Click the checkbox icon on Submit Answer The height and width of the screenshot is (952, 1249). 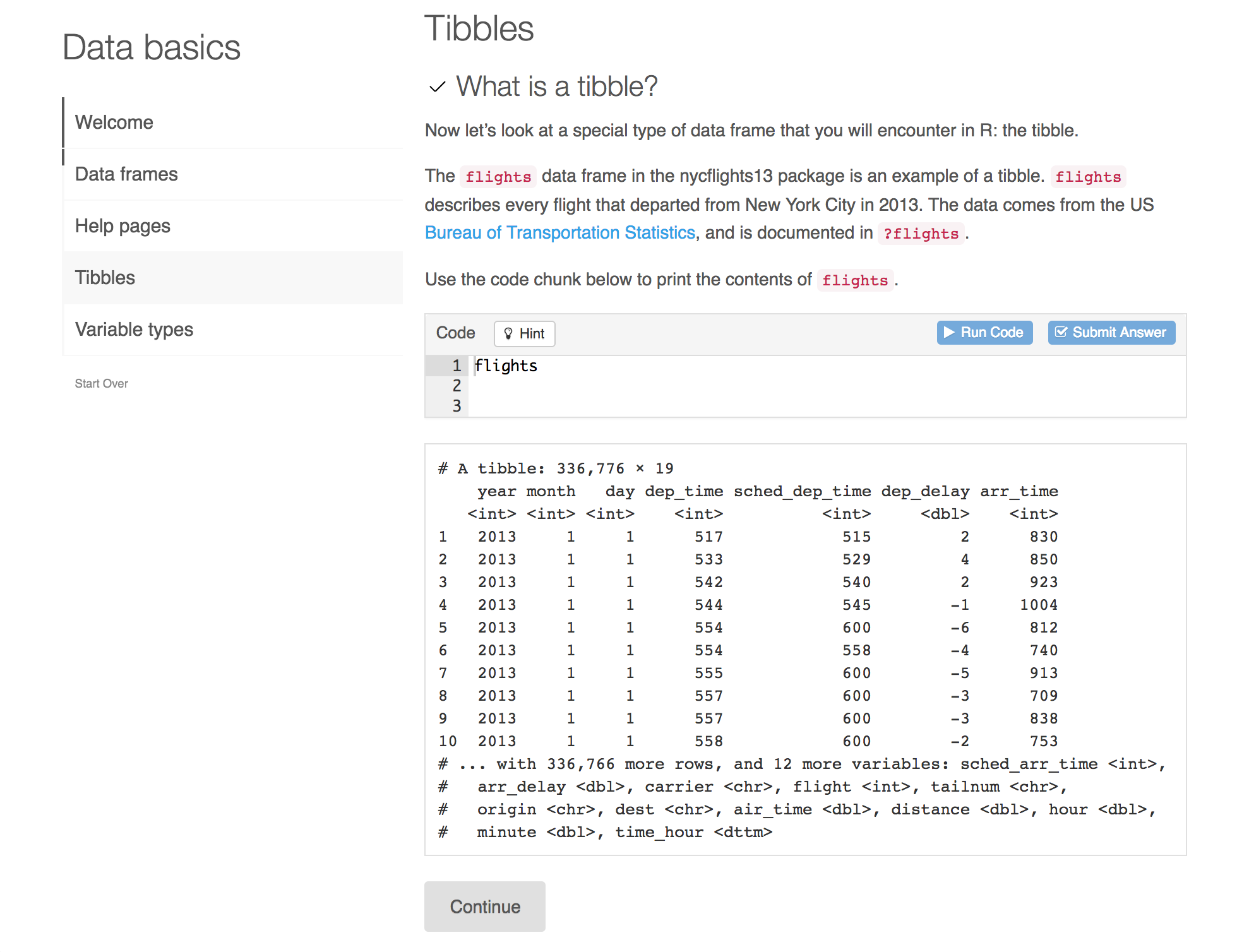1061,332
